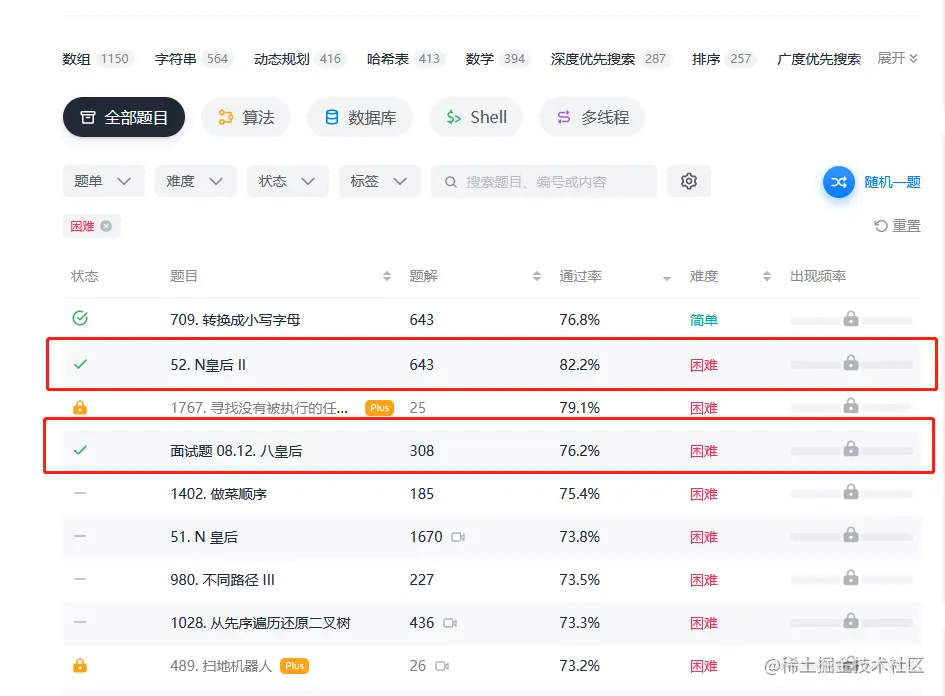
Task: Click video icon in problem 489 row
Action: (x=442, y=666)
